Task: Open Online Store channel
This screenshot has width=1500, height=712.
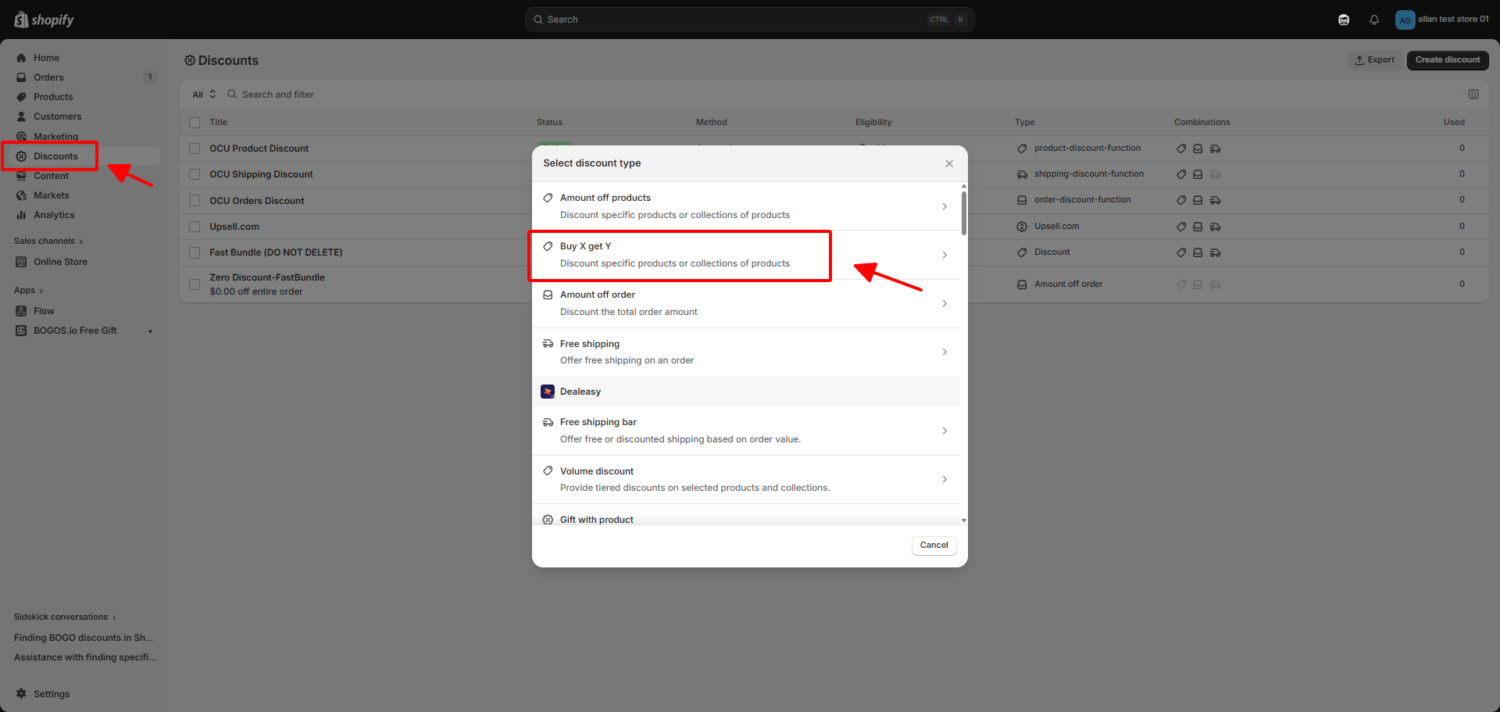Action: pos(60,262)
